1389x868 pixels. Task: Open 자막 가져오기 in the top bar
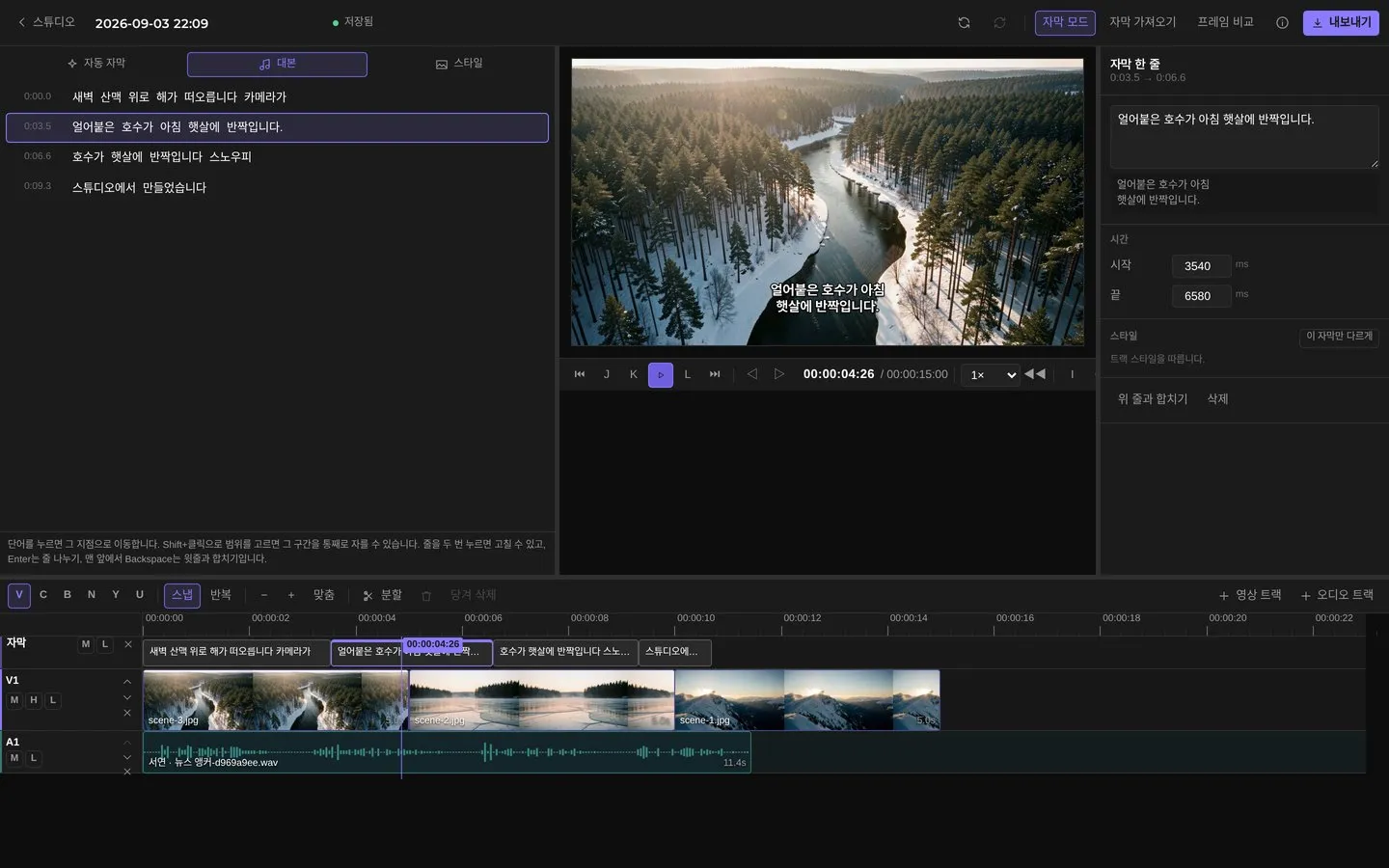(x=1142, y=23)
